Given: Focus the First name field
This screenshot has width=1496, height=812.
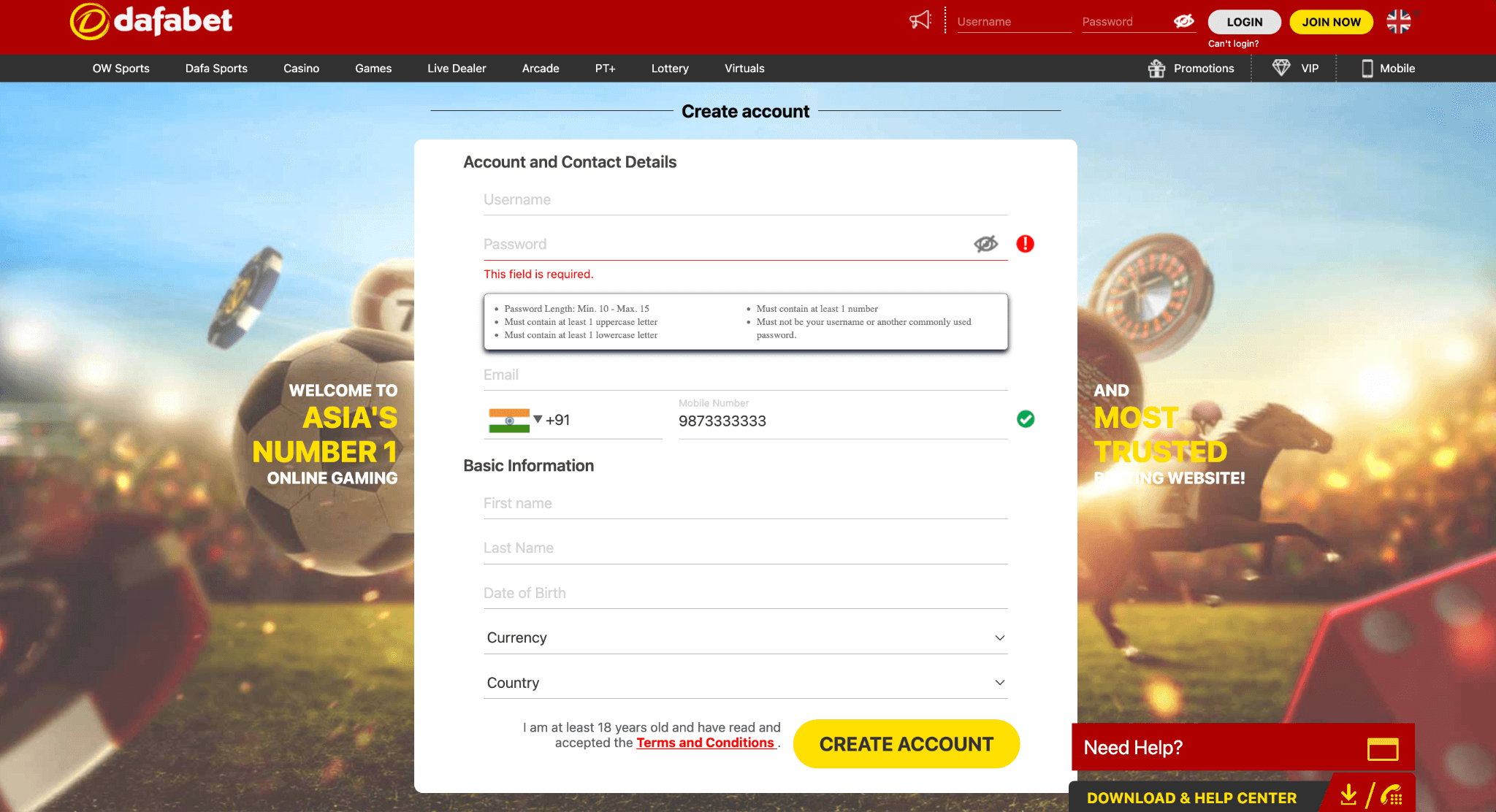Looking at the screenshot, I should pyautogui.click(x=746, y=503).
